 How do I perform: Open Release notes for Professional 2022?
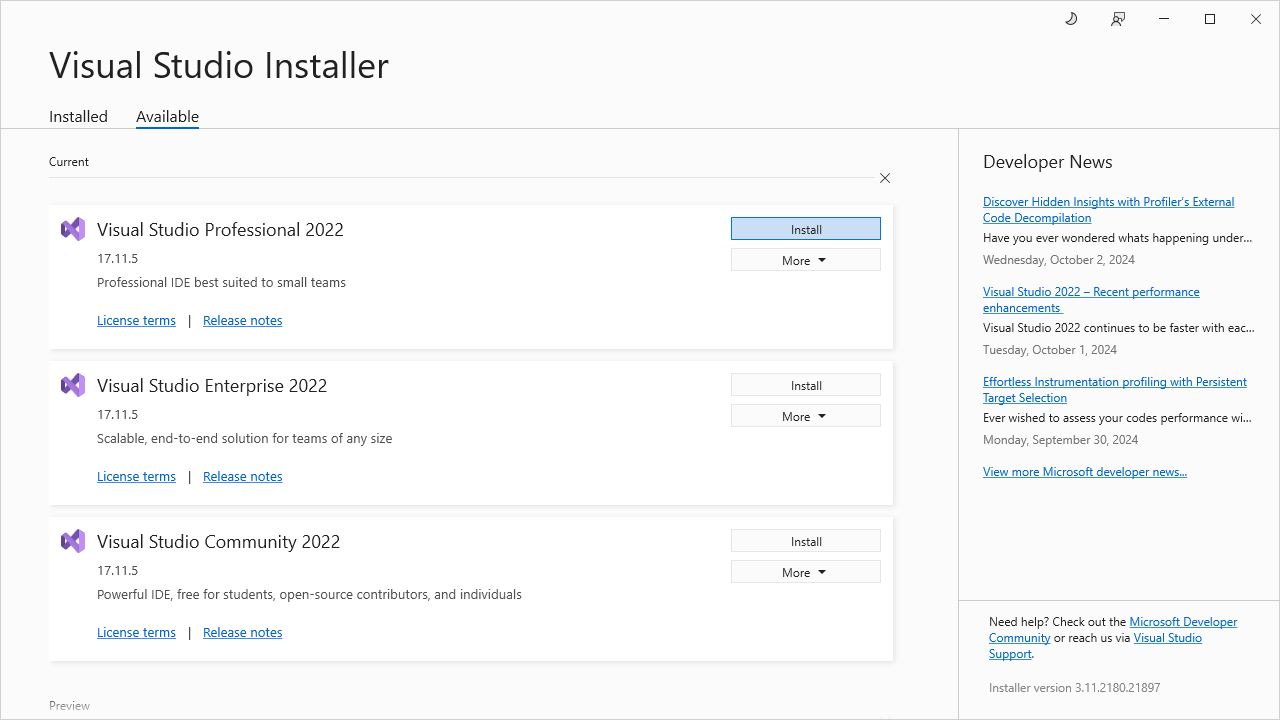pyautogui.click(x=242, y=320)
